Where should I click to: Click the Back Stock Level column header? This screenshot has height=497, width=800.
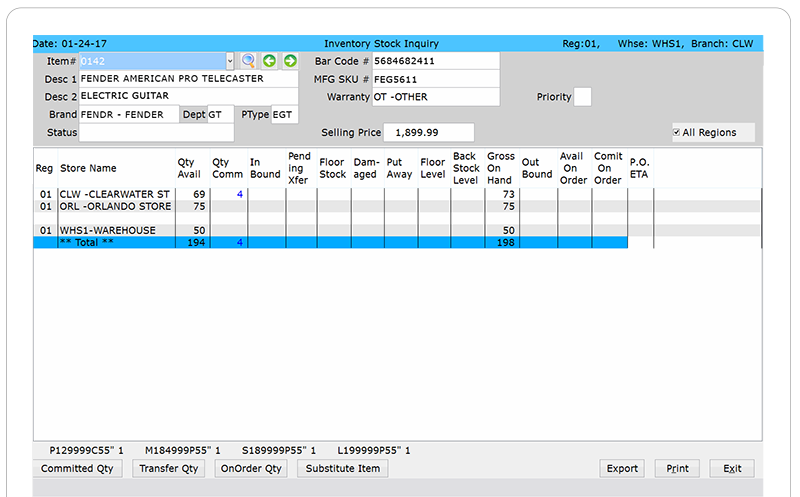pos(467,168)
